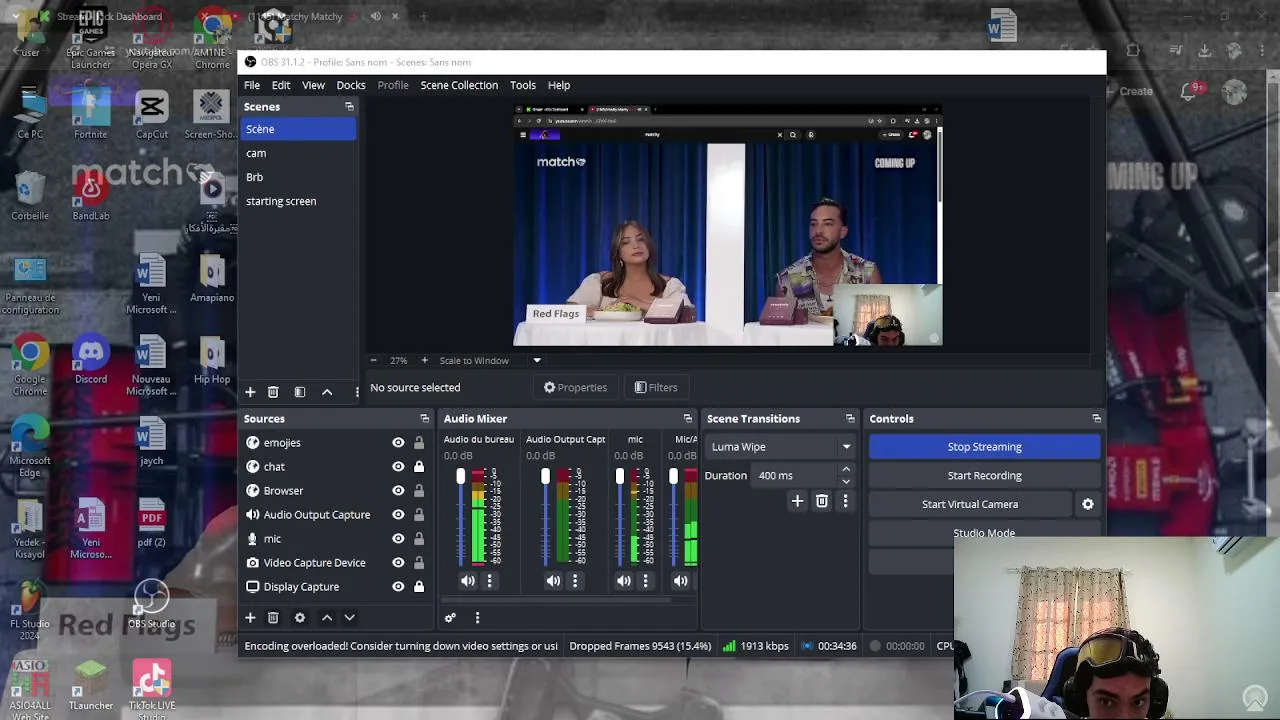Unlock the Display Capture source

(419, 587)
